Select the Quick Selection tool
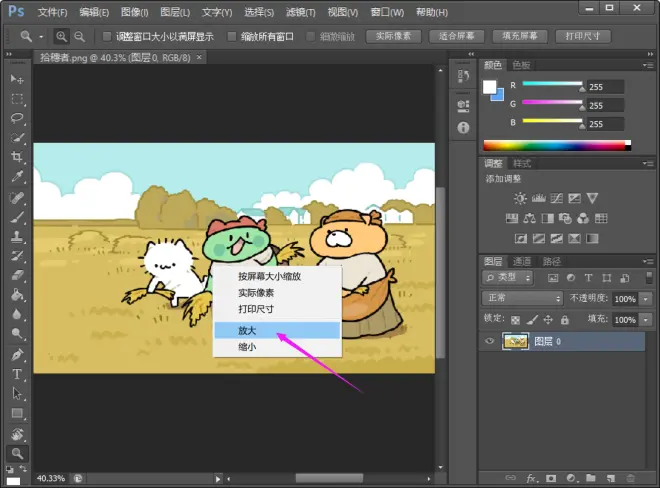Viewport: 660px width, 488px height. click(17, 138)
